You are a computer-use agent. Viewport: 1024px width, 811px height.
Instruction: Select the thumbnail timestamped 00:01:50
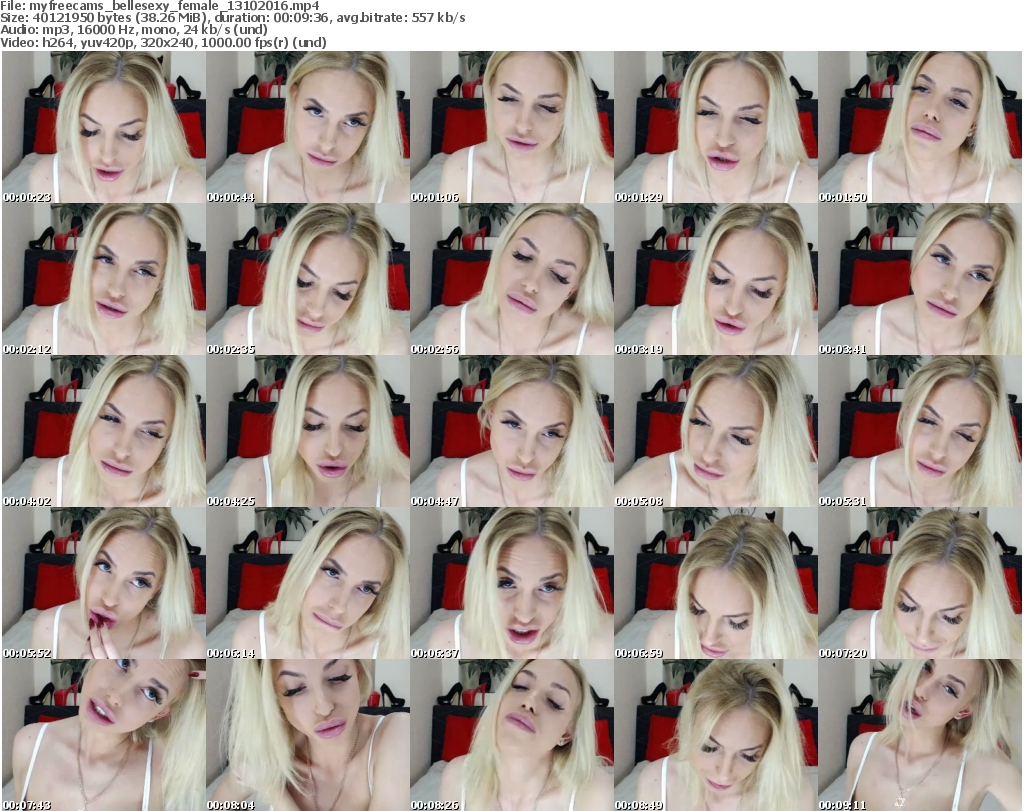point(920,127)
